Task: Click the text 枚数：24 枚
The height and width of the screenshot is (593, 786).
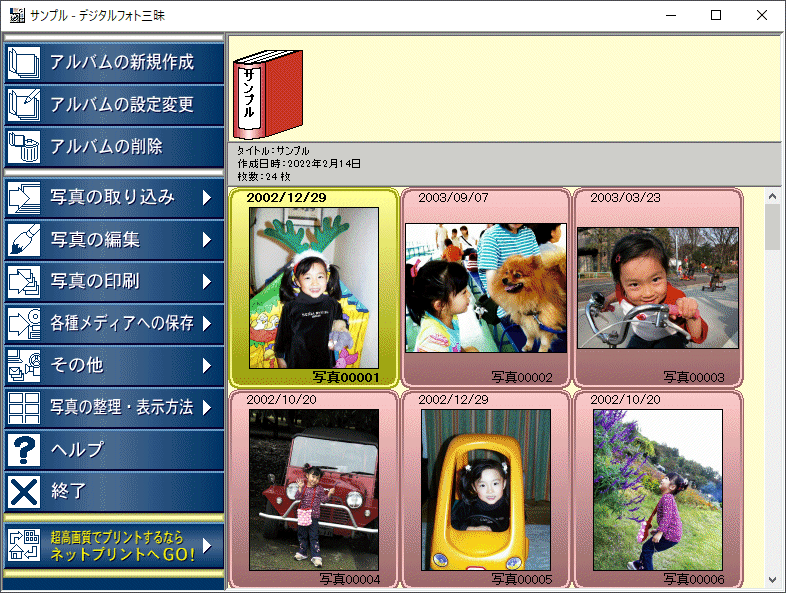Action: point(264,176)
